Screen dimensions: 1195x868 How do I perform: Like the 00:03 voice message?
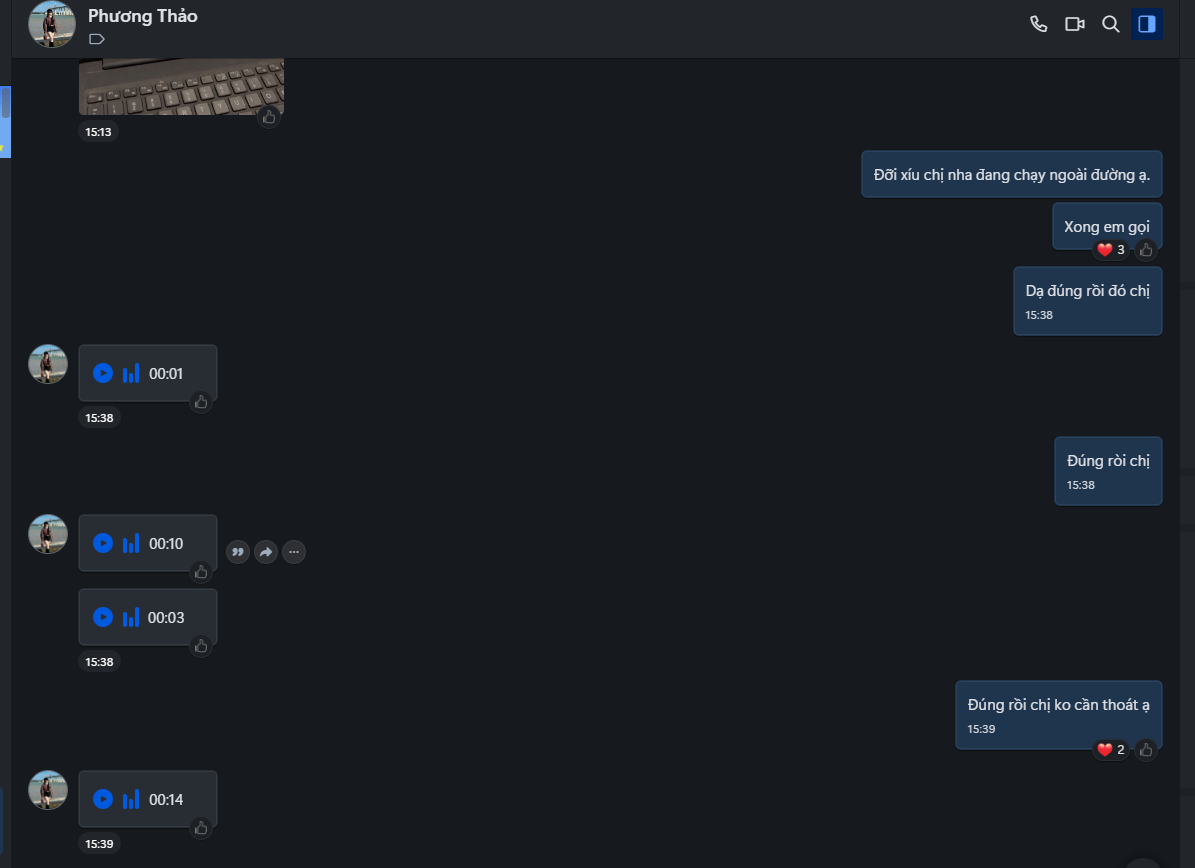coord(201,646)
